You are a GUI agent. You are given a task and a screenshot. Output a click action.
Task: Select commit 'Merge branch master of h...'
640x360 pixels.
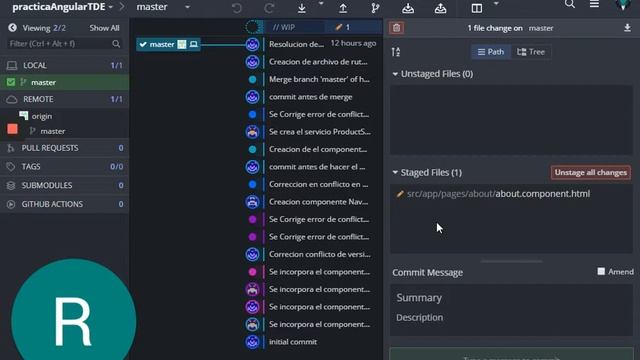coord(319,79)
